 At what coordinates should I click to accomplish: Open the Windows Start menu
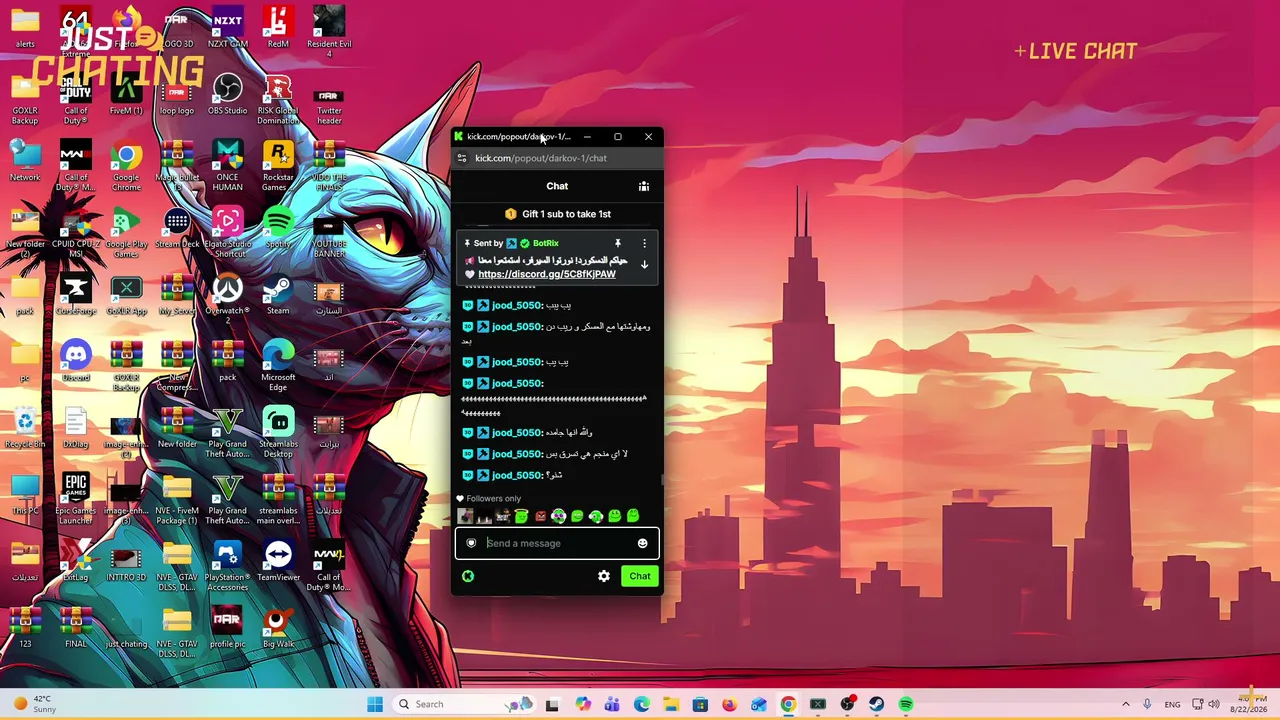pyautogui.click(x=375, y=704)
